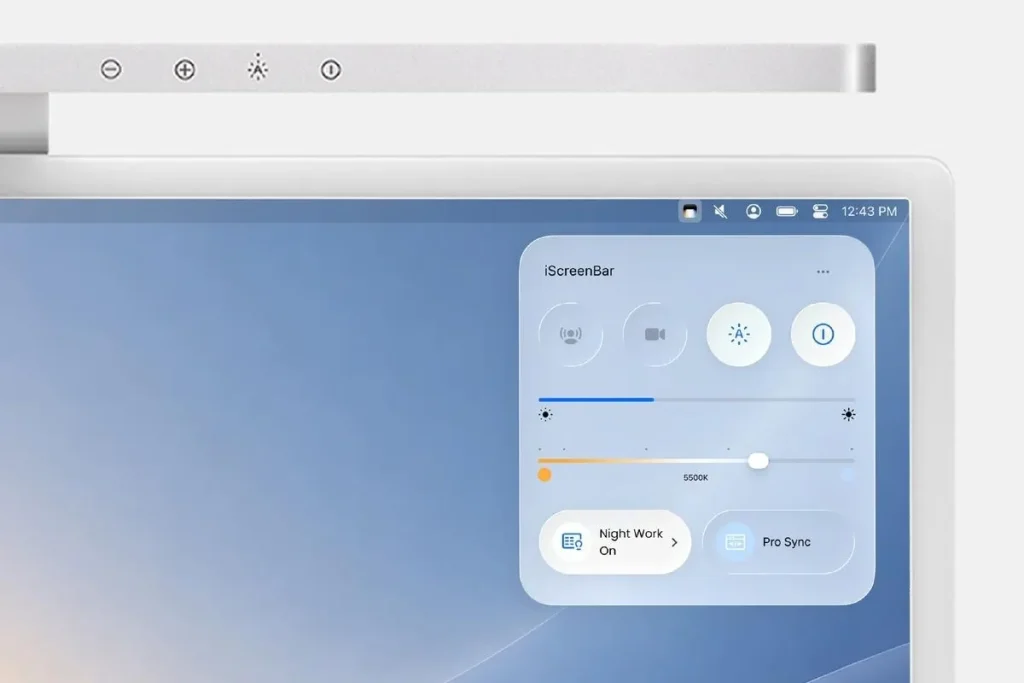The width and height of the screenshot is (1024, 683).
Task: Click the iScreenBar panel title
Action: click(579, 271)
